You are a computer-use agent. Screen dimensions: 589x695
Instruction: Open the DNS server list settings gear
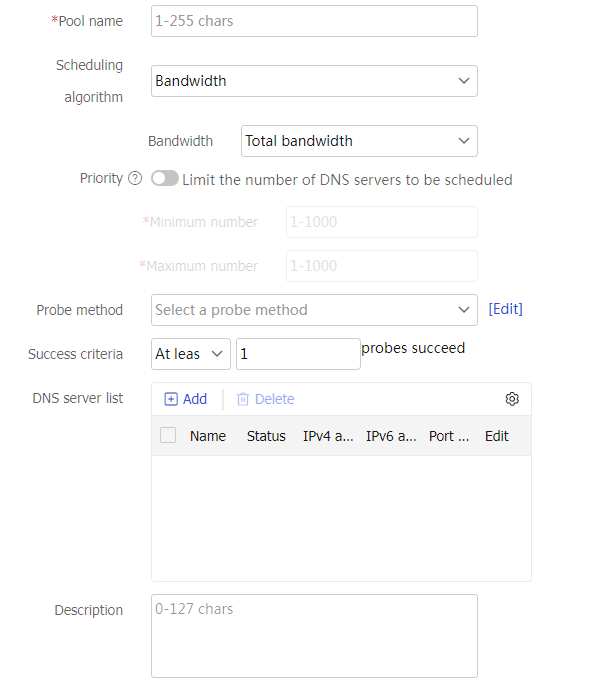(512, 399)
